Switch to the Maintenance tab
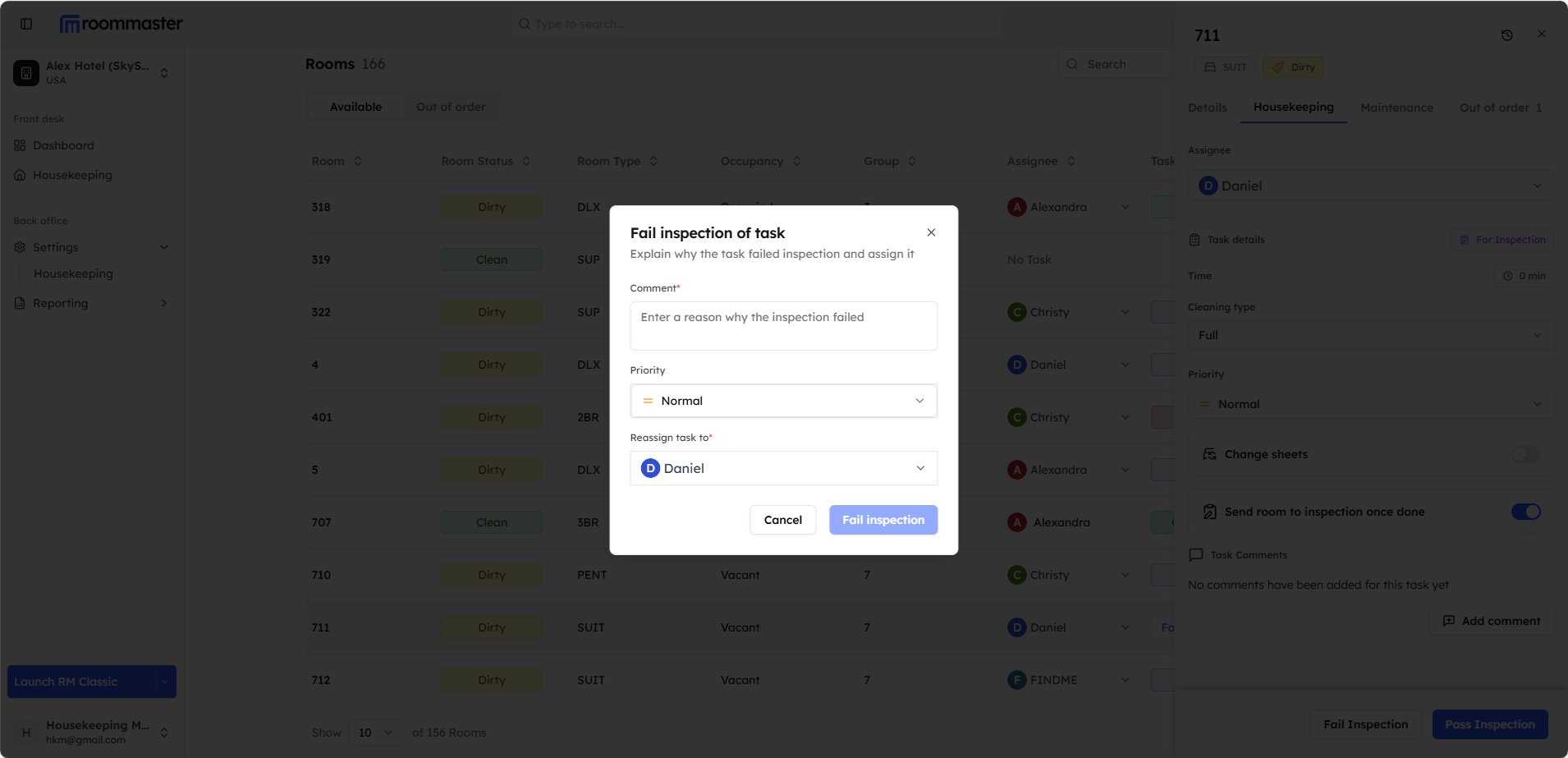1568x758 pixels. pyautogui.click(x=1396, y=108)
